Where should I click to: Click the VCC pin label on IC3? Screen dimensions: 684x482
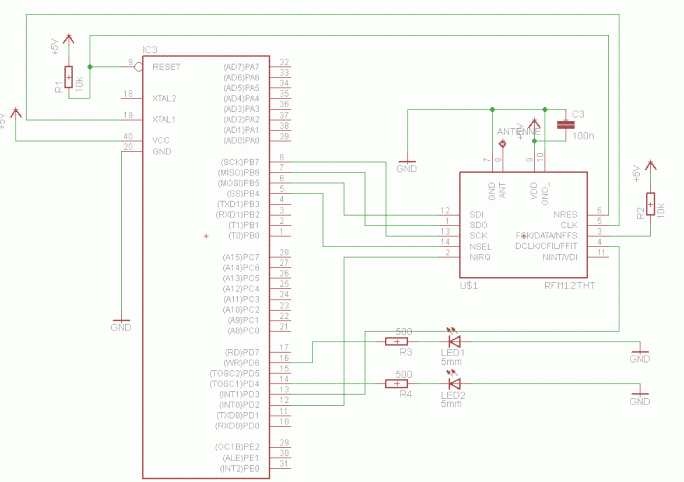161,140
